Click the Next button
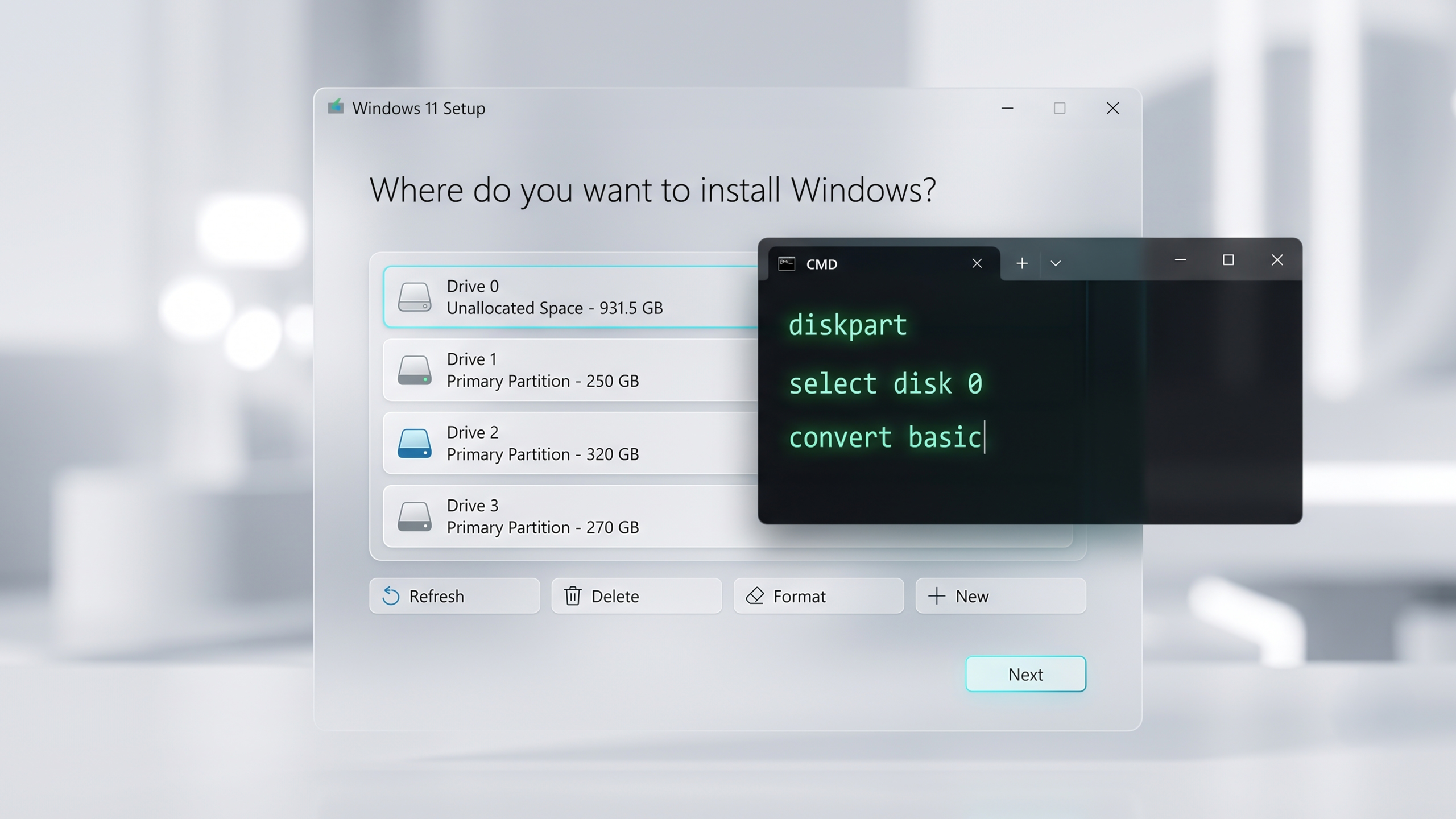1456x819 pixels. pos(1025,674)
